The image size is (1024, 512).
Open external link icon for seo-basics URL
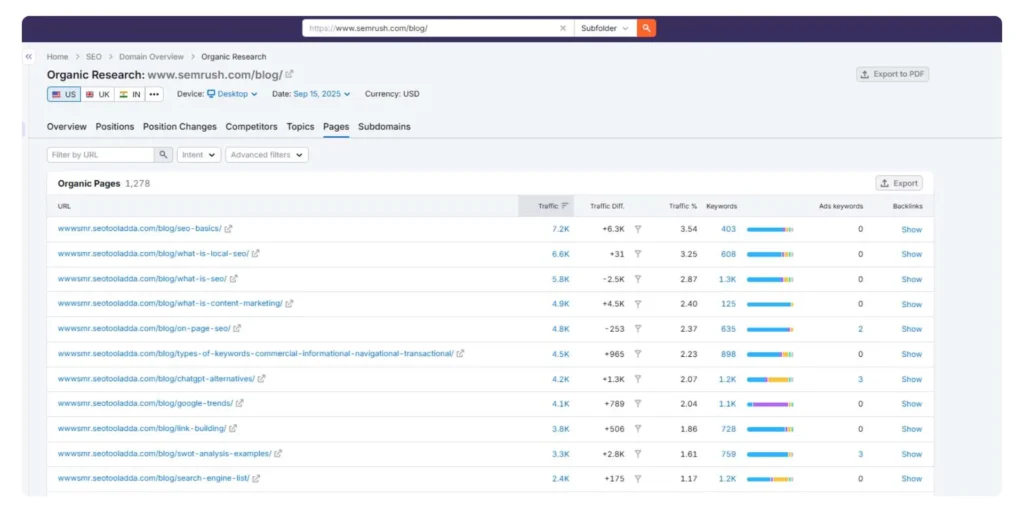pyautogui.click(x=229, y=229)
